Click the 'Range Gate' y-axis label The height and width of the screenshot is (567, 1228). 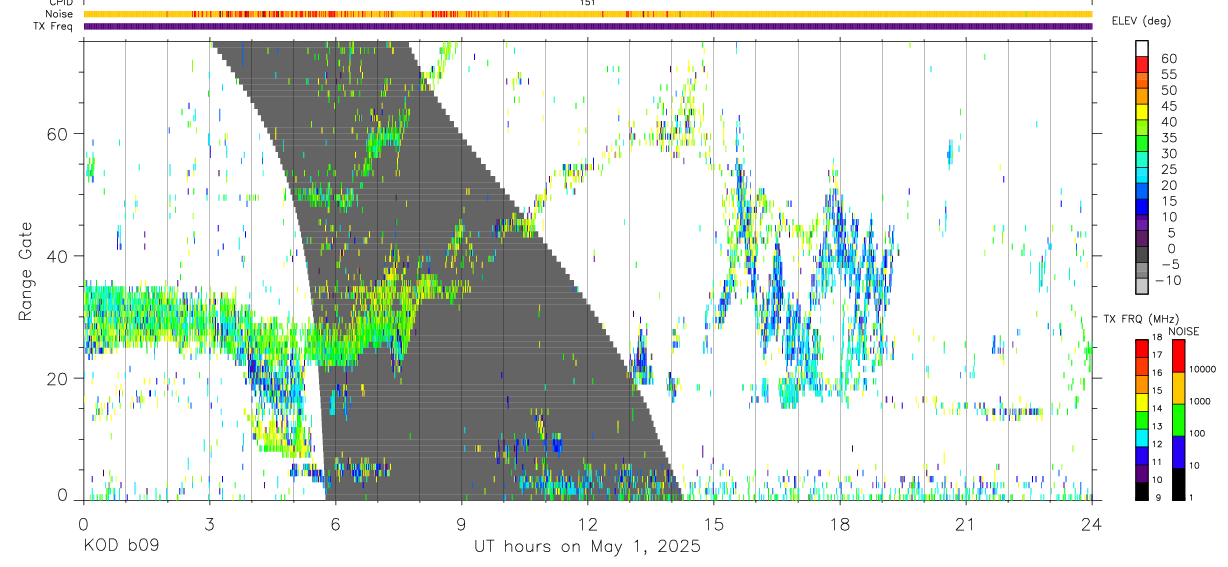[x=26, y=271]
